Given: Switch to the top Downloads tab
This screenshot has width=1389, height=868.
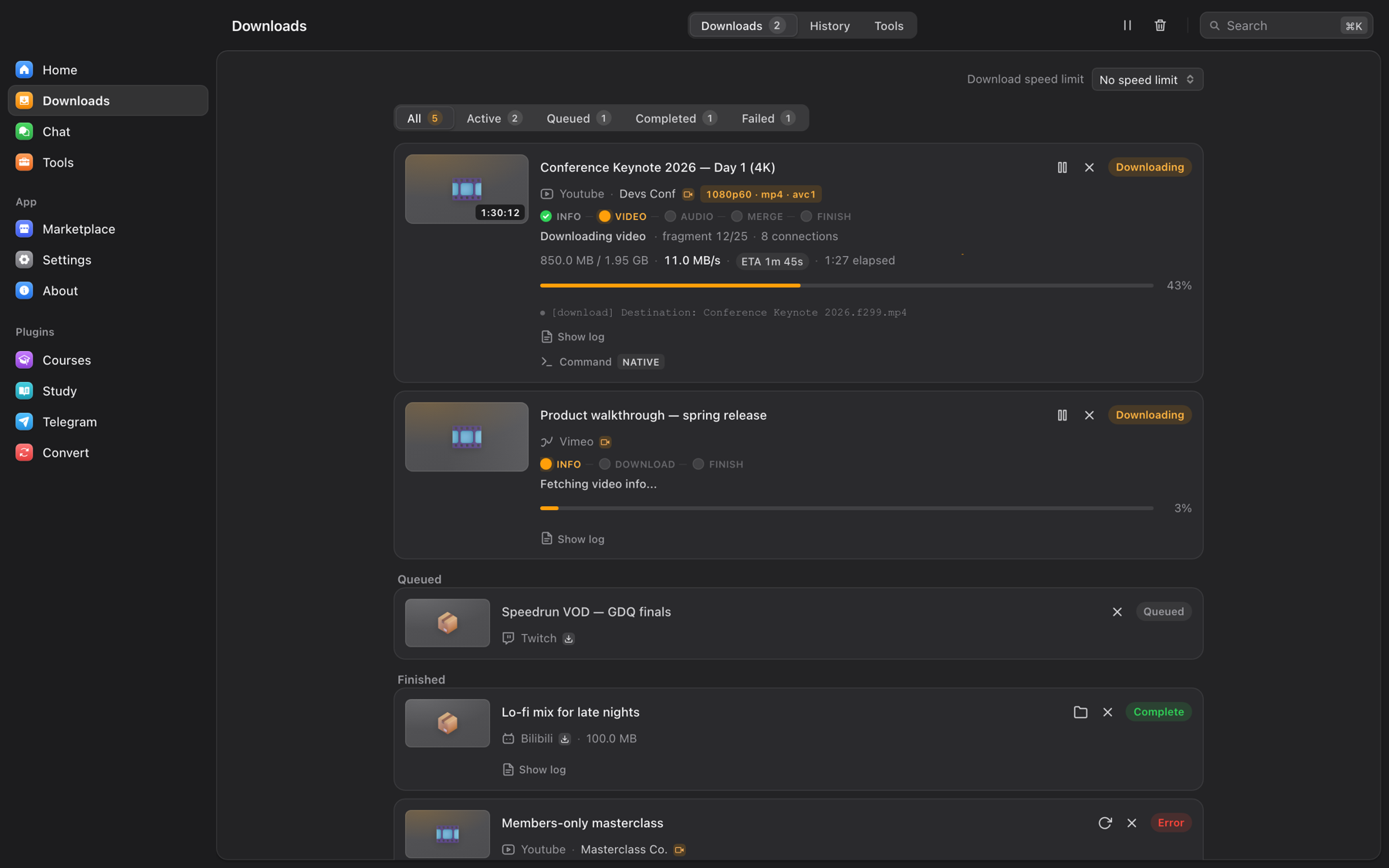Looking at the screenshot, I should 743,25.
